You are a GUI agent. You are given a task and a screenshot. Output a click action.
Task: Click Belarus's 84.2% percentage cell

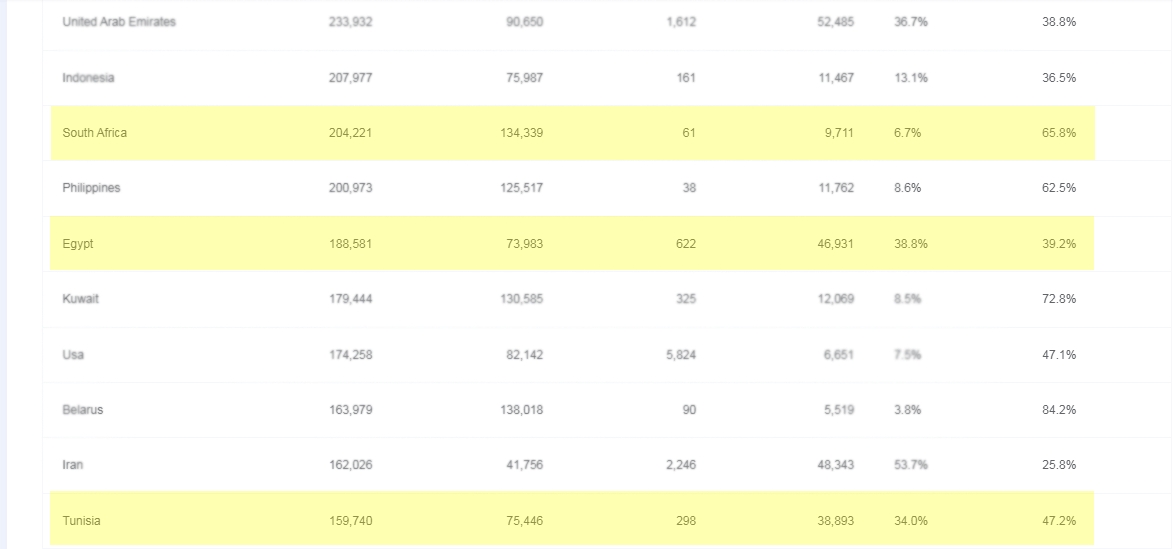[x=1059, y=410]
